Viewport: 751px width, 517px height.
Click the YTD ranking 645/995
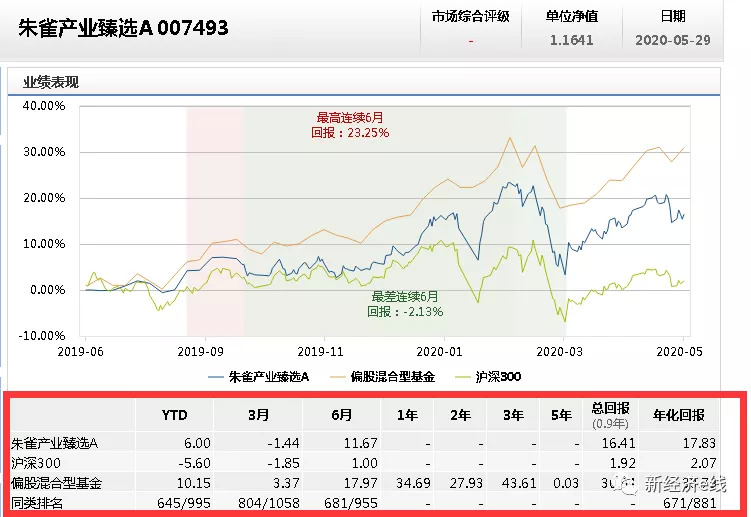[x=184, y=503]
